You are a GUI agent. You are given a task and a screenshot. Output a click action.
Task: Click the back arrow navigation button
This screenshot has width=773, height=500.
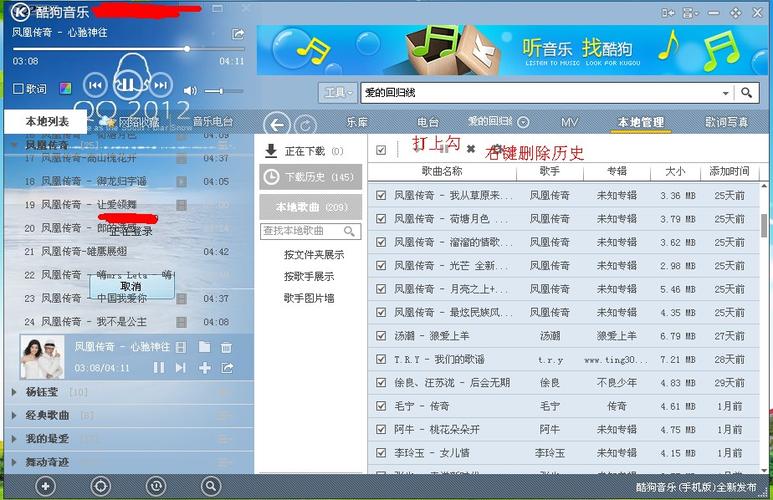pyautogui.click(x=280, y=124)
